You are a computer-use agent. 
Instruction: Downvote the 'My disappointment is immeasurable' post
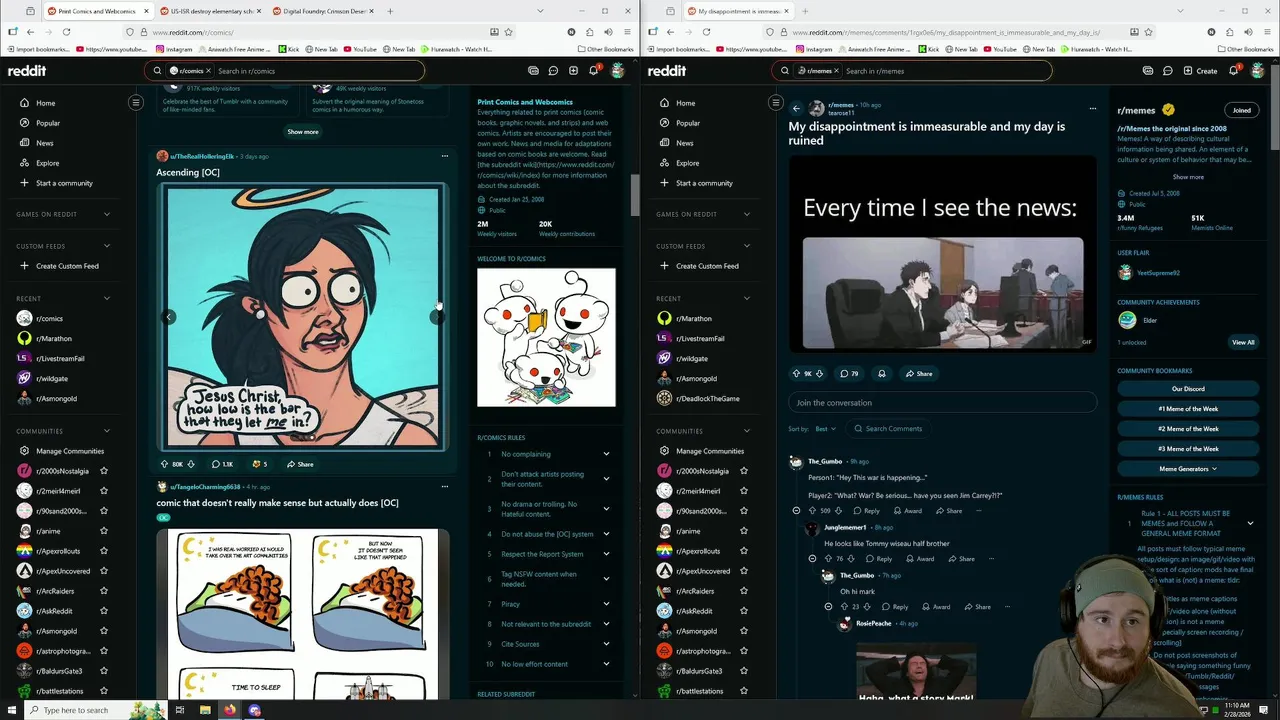pyautogui.click(x=820, y=374)
